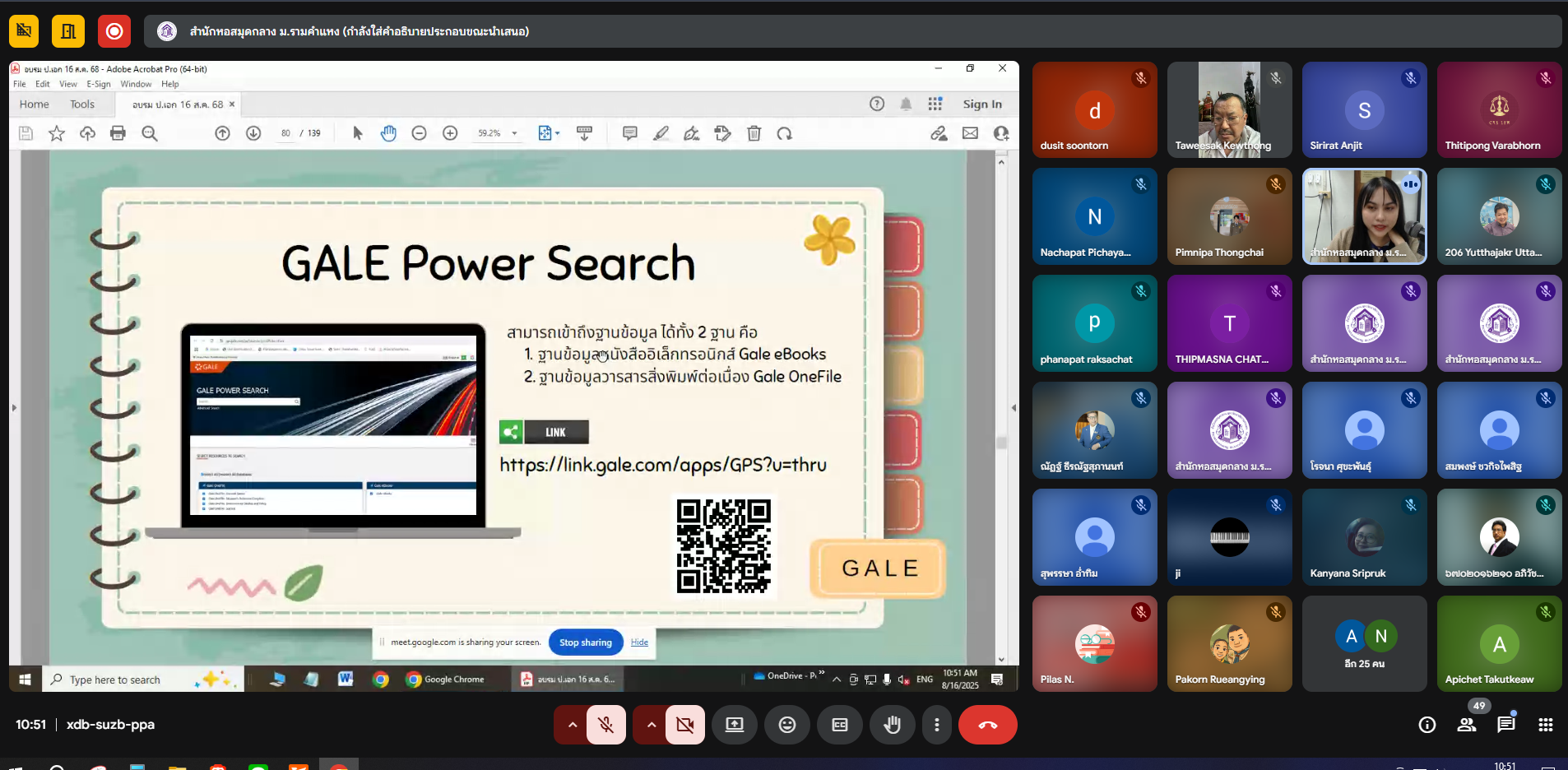
Task: Expand the Acrobat left panel arrow
Action: click(x=14, y=407)
